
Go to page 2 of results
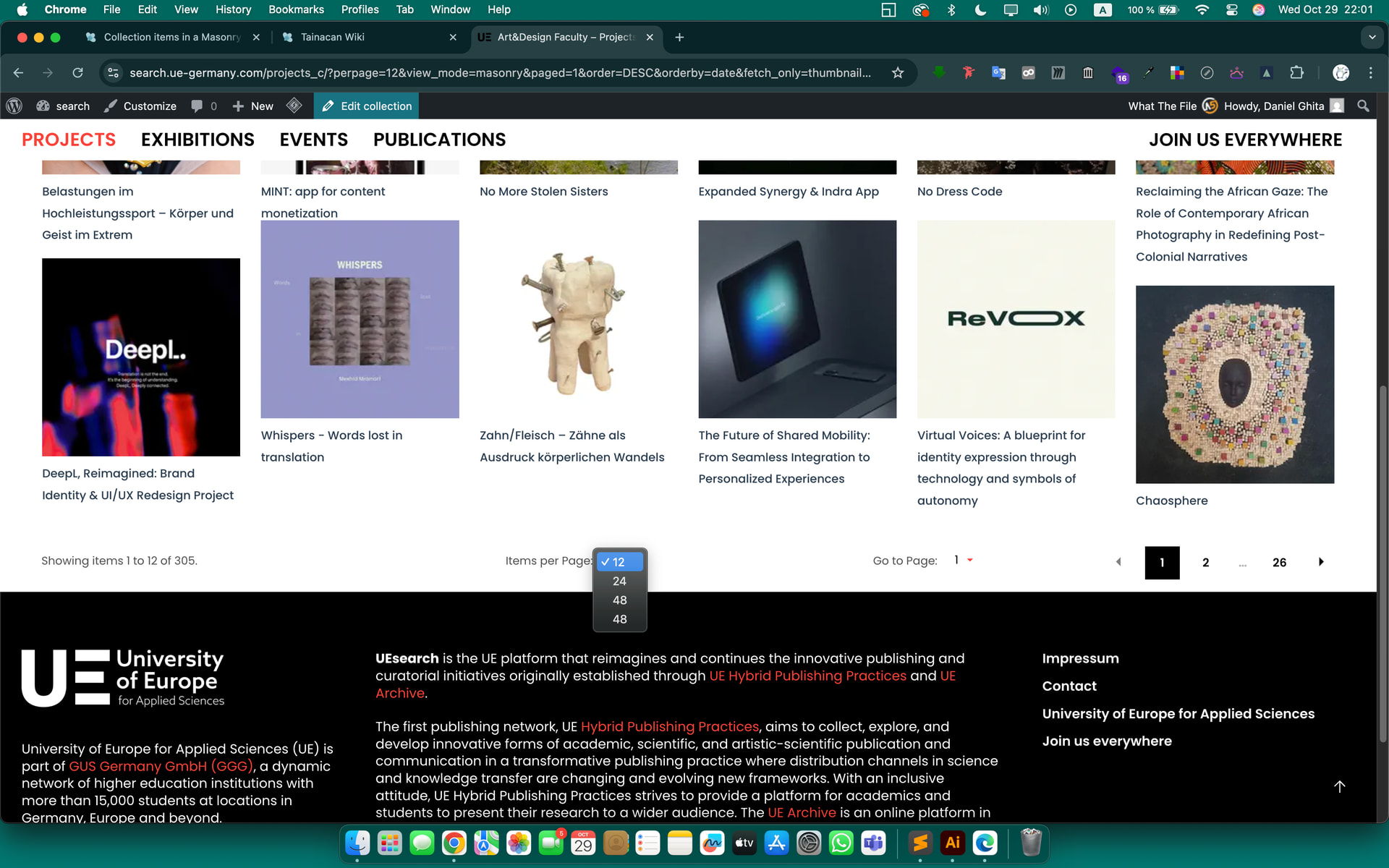tap(1205, 562)
